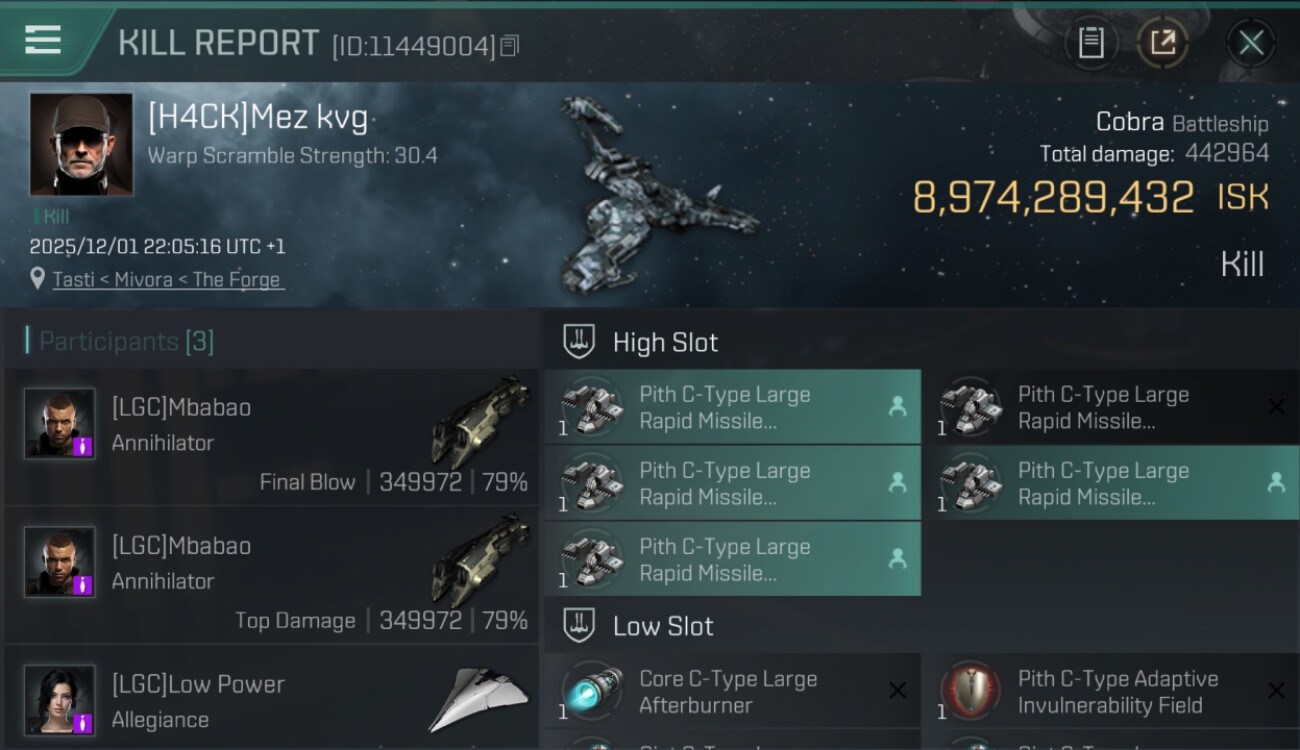
Task: Tap the location pin icon
Action: coord(37,280)
